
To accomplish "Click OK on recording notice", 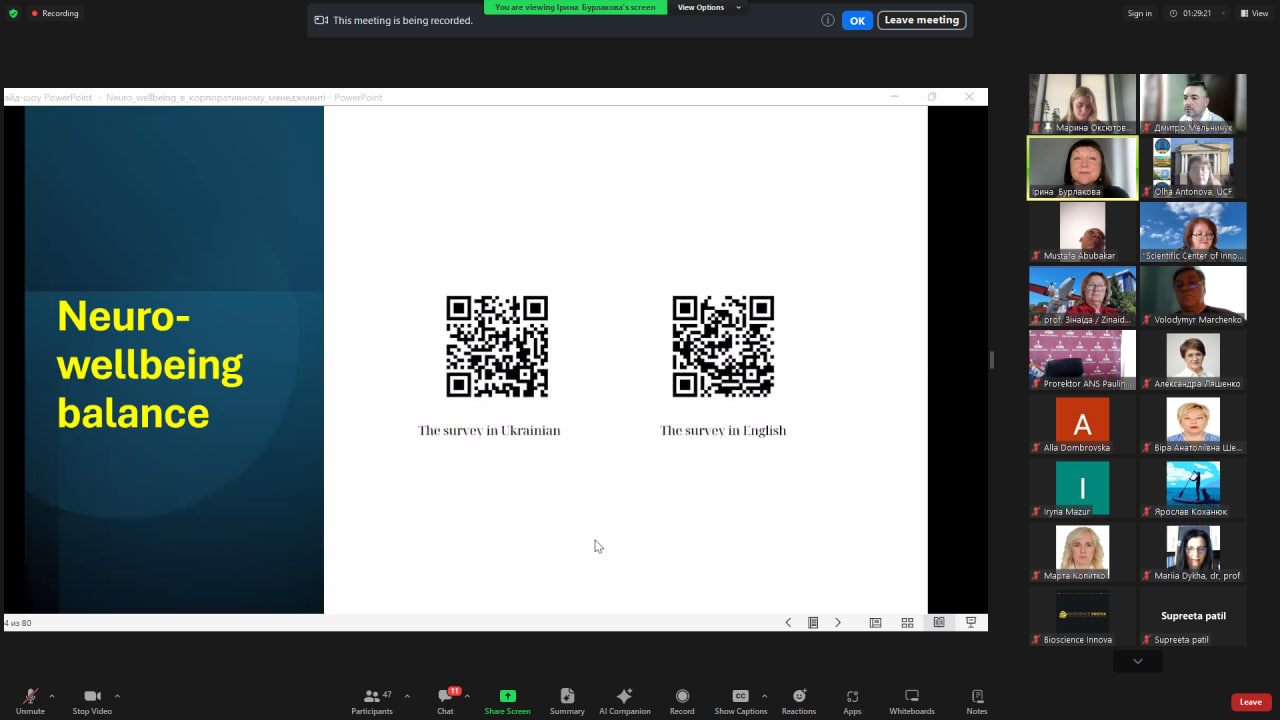I will pos(857,21).
